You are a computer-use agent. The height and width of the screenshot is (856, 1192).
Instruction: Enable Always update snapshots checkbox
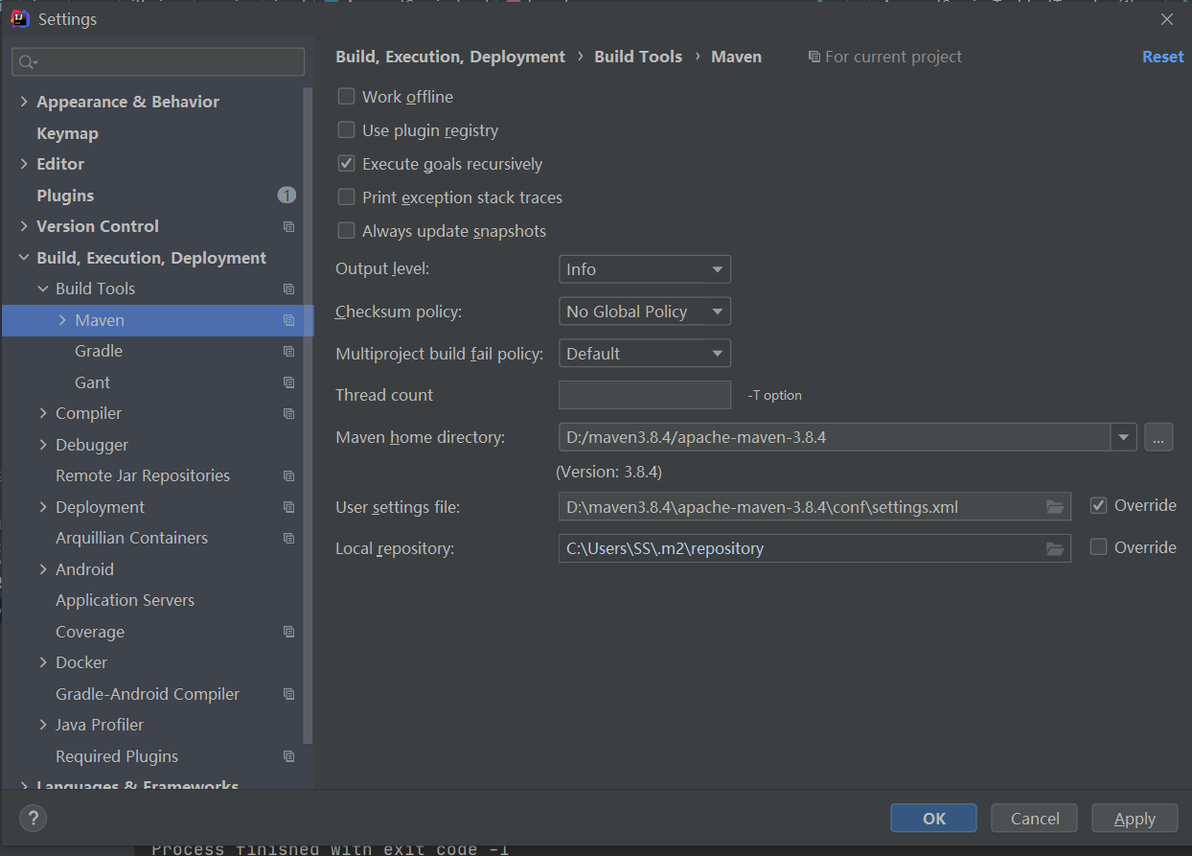click(346, 230)
